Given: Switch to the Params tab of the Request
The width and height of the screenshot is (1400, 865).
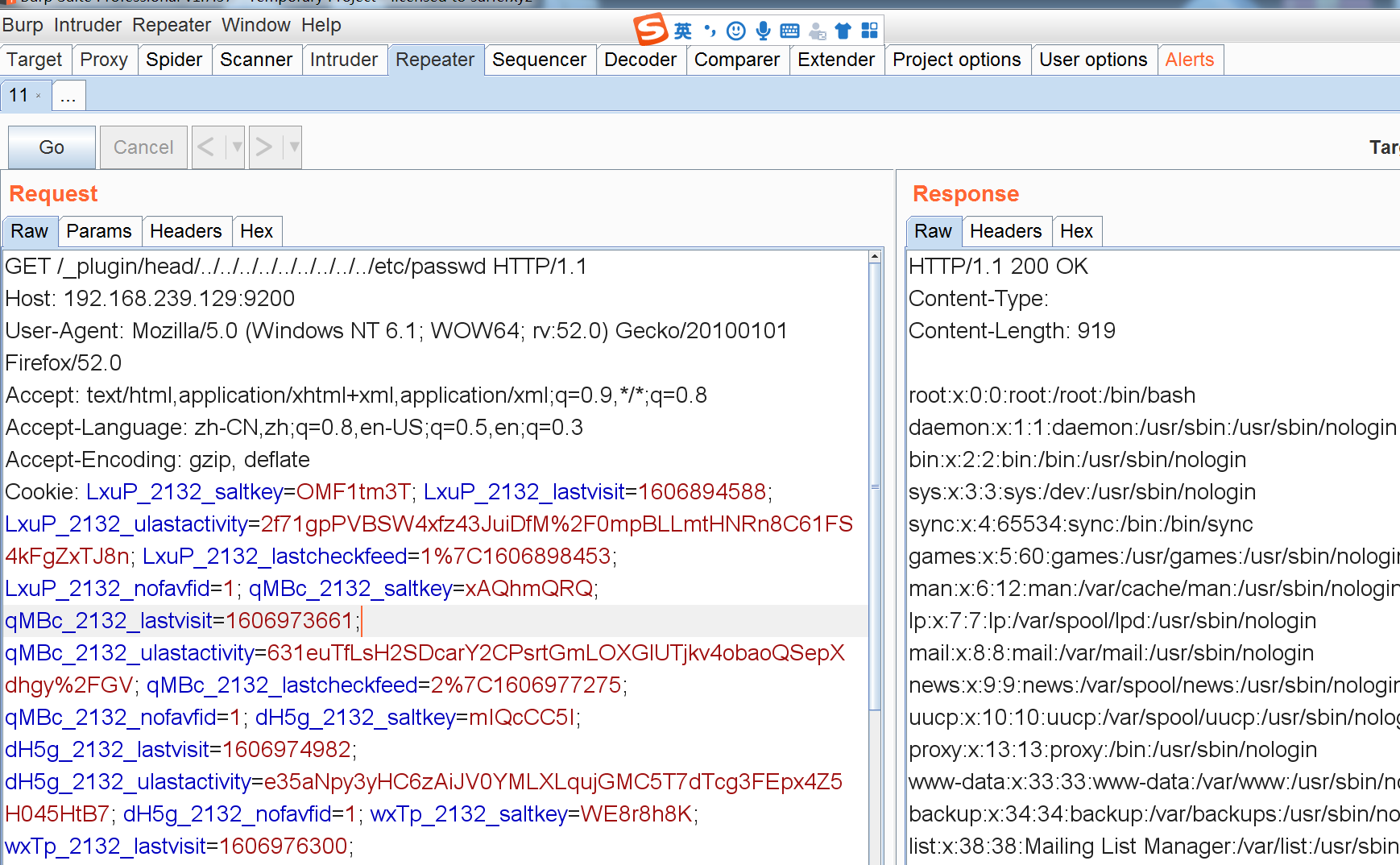Looking at the screenshot, I should [99, 231].
